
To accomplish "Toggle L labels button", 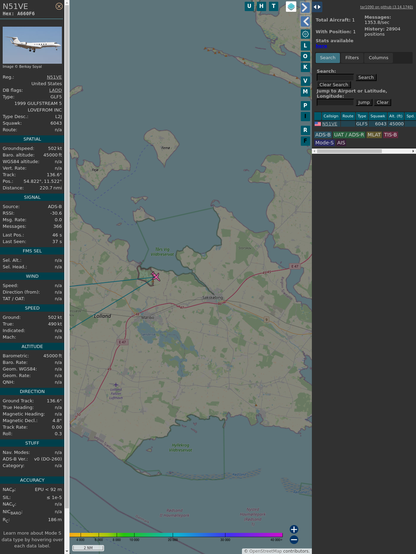I will tap(305, 45).
